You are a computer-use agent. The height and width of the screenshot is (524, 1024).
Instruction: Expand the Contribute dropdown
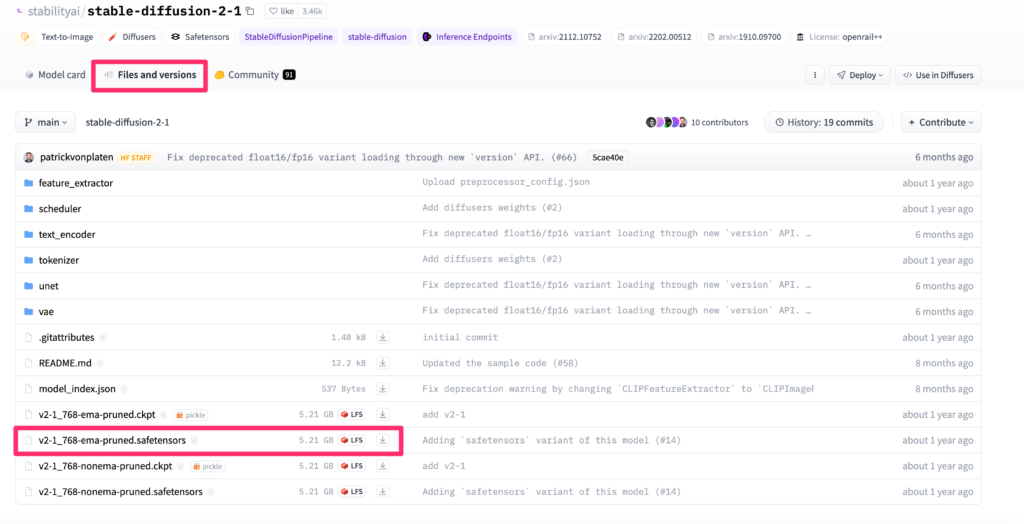pos(941,123)
